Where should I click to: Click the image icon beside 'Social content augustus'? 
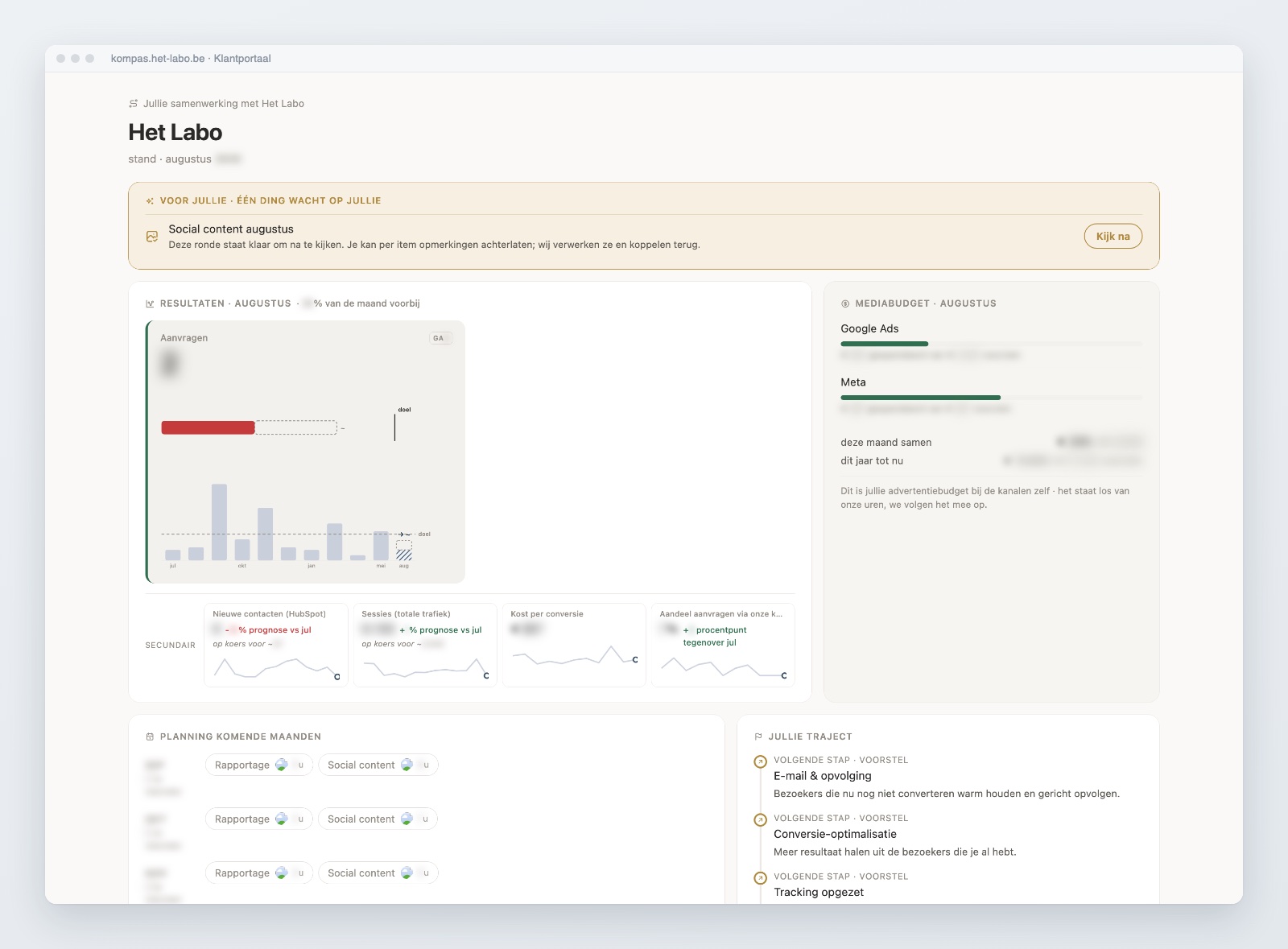pos(152,237)
